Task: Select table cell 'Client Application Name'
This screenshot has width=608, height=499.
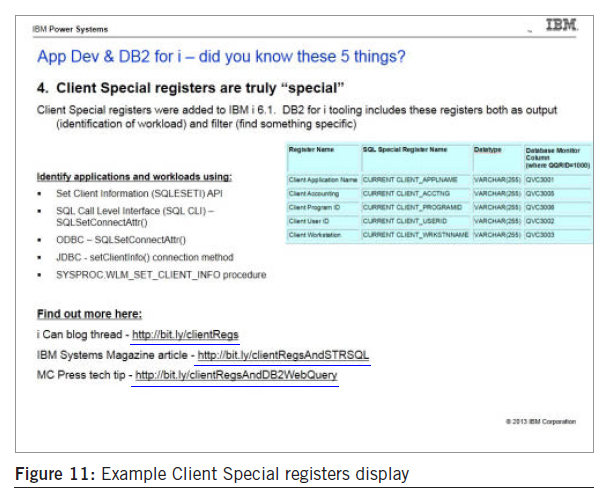Action: (x=323, y=180)
